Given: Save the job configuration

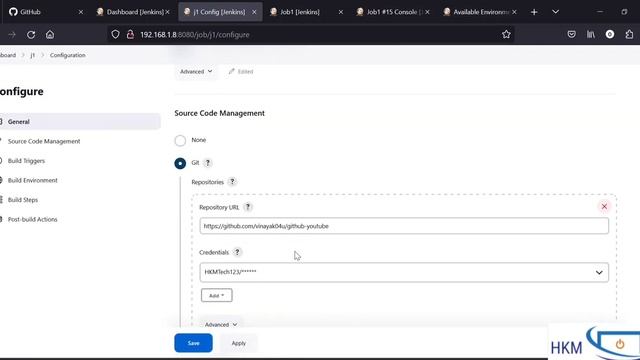Looking at the screenshot, I should coord(193,343).
